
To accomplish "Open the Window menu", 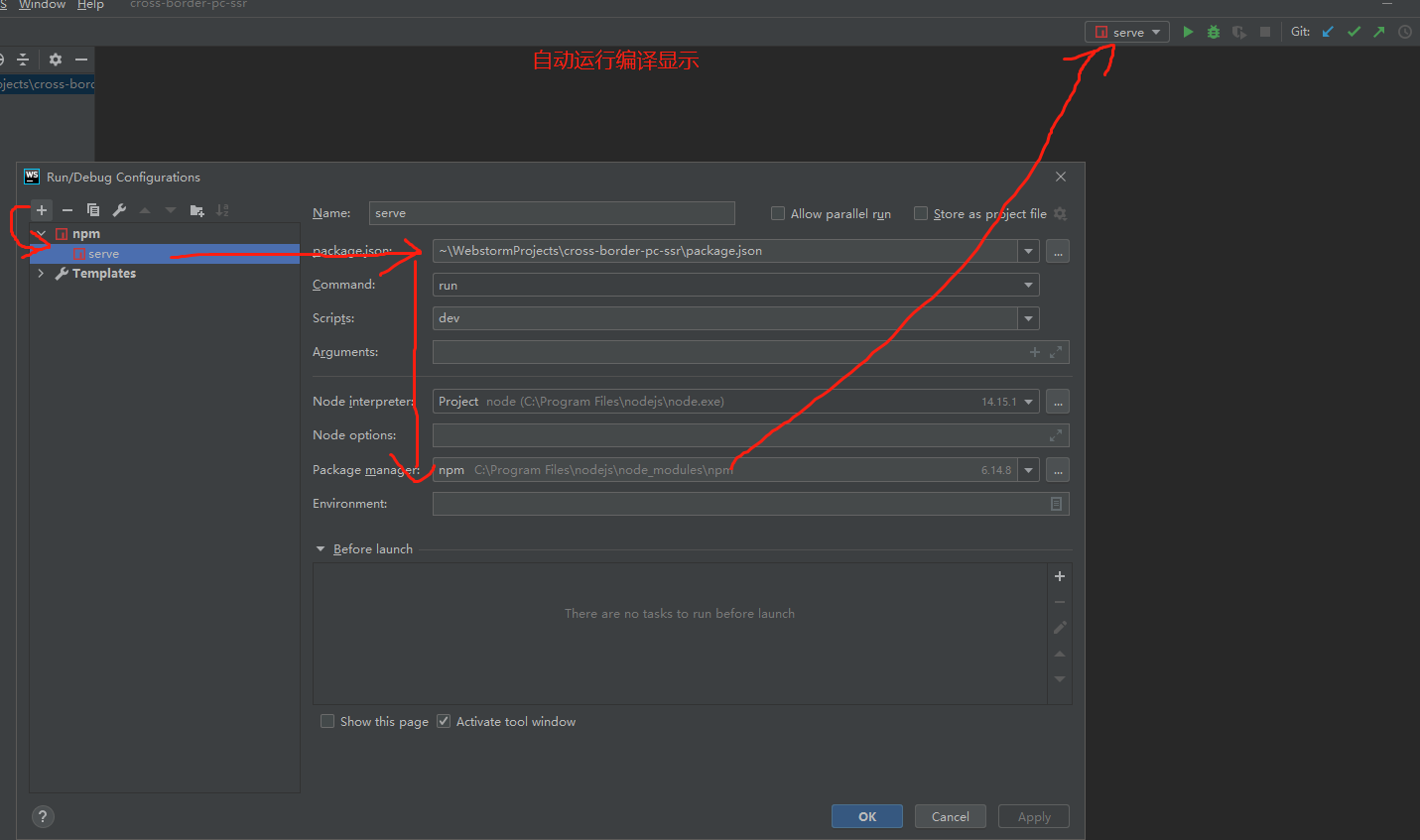I will 42,5.
